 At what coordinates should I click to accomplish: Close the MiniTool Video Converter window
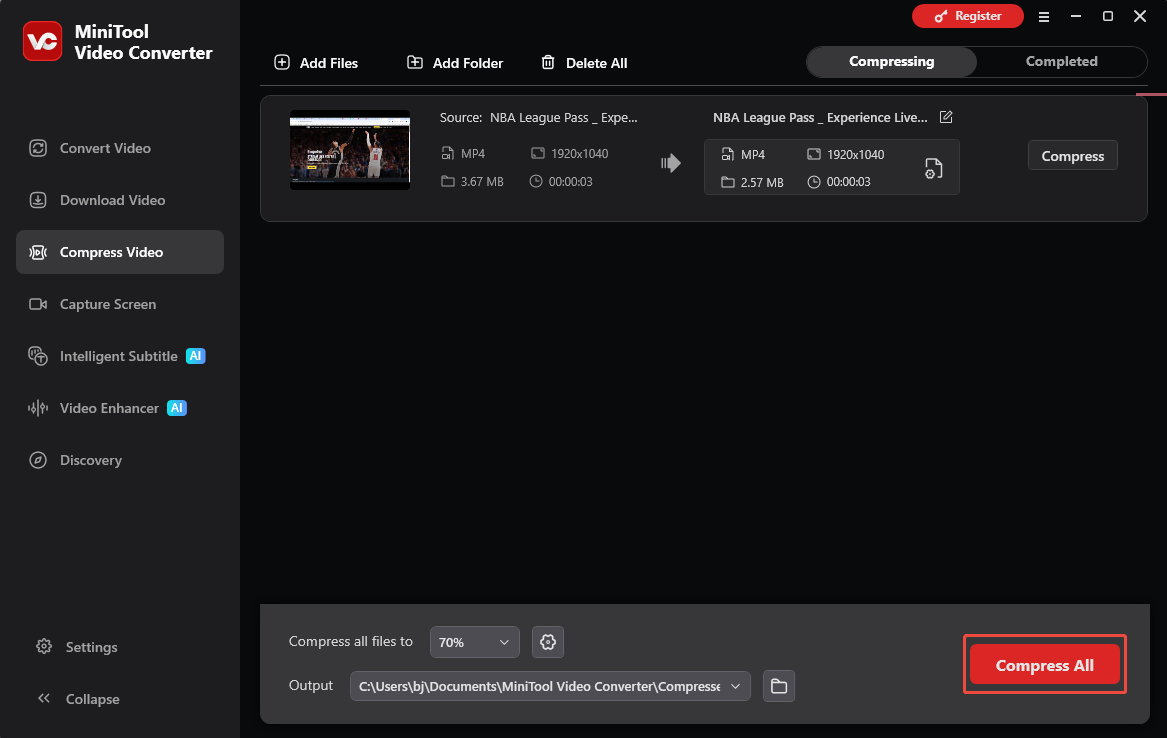coord(1139,16)
